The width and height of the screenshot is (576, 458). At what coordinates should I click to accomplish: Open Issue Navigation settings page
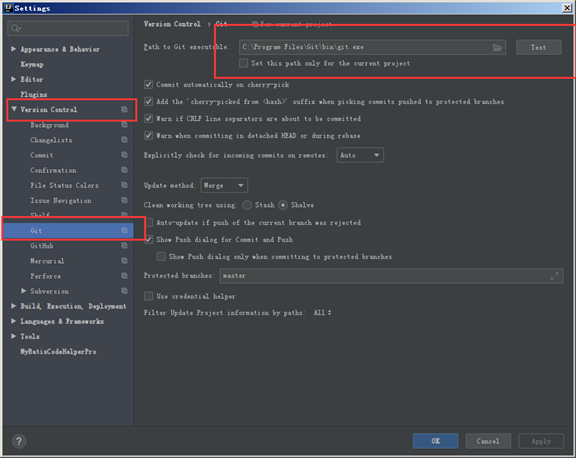(61, 201)
